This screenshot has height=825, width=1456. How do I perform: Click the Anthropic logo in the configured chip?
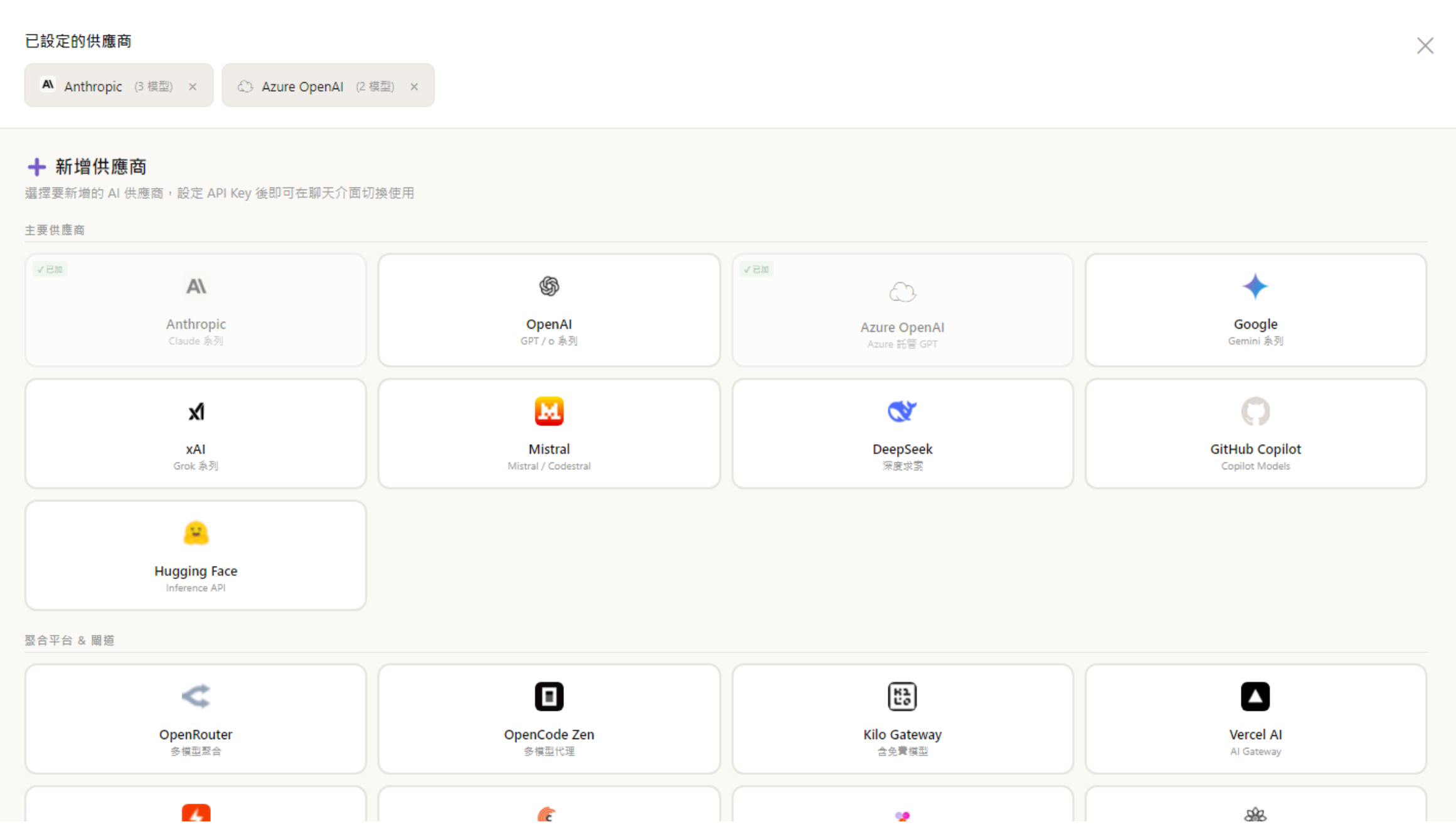(x=48, y=85)
